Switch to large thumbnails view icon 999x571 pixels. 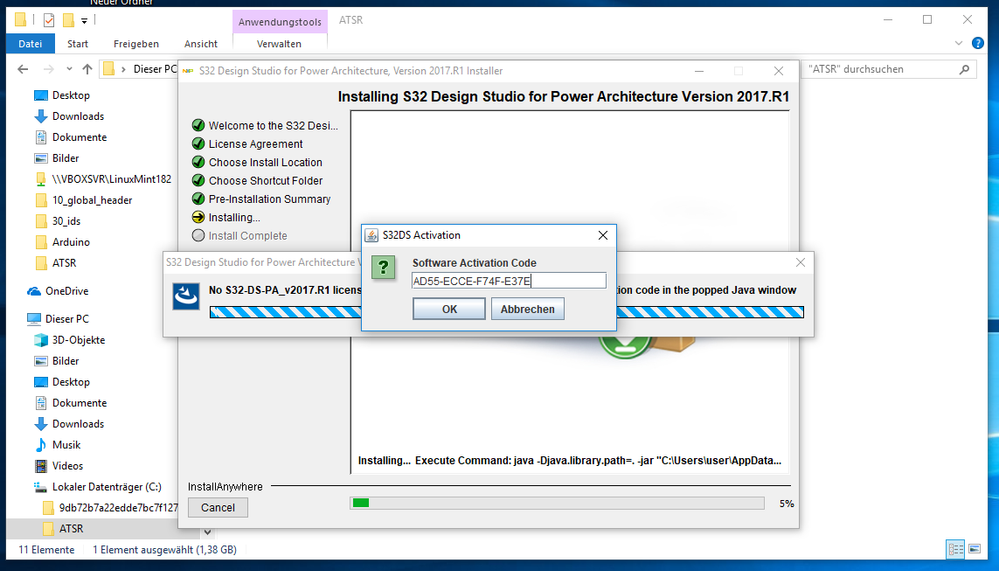[974, 549]
